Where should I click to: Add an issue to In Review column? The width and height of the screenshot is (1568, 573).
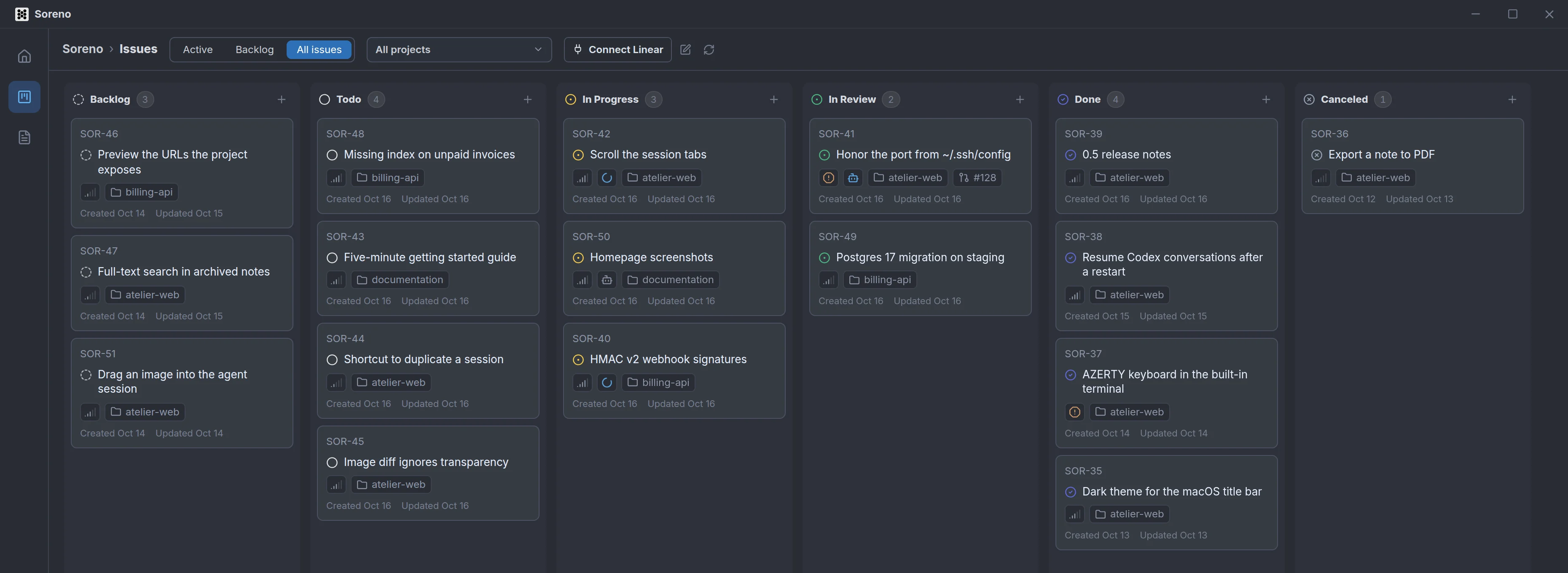pyautogui.click(x=1020, y=100)
